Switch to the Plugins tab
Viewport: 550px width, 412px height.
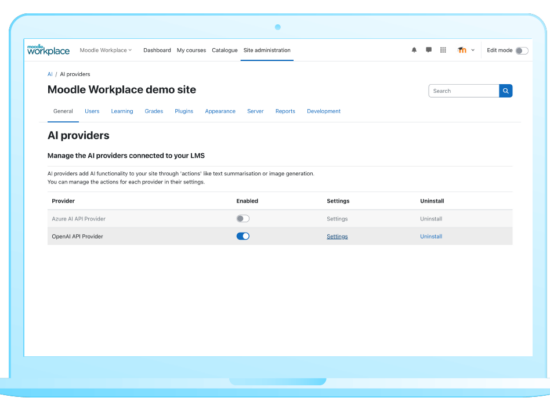[184, 111]
